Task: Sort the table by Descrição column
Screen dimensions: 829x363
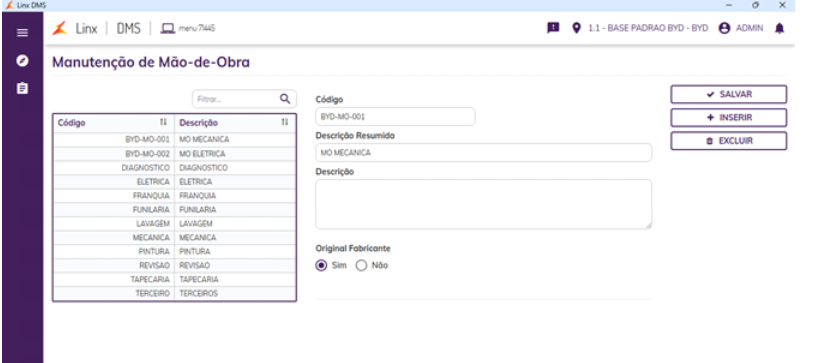Action: tap(285, 123)
